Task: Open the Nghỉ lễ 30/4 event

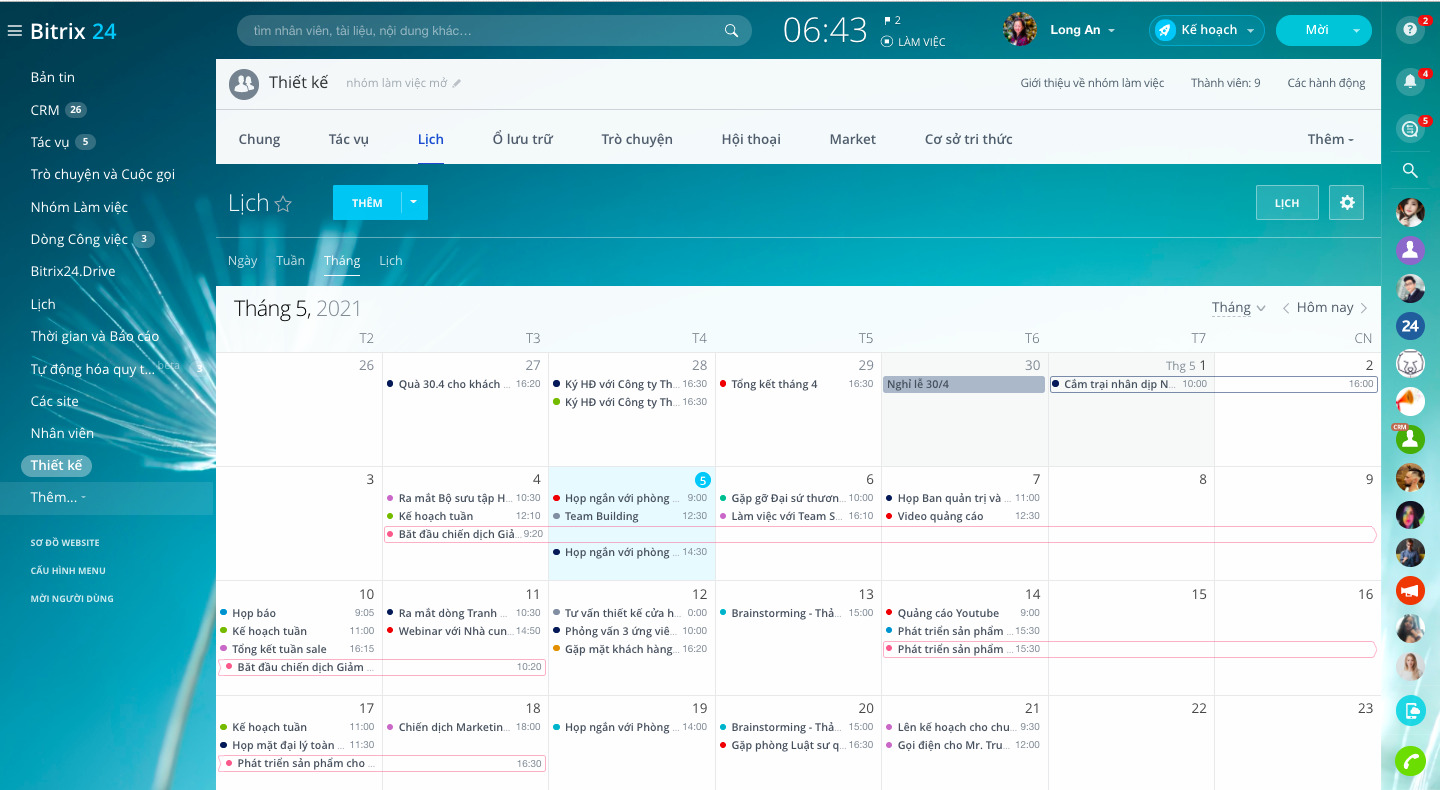Action: [963, 384]
